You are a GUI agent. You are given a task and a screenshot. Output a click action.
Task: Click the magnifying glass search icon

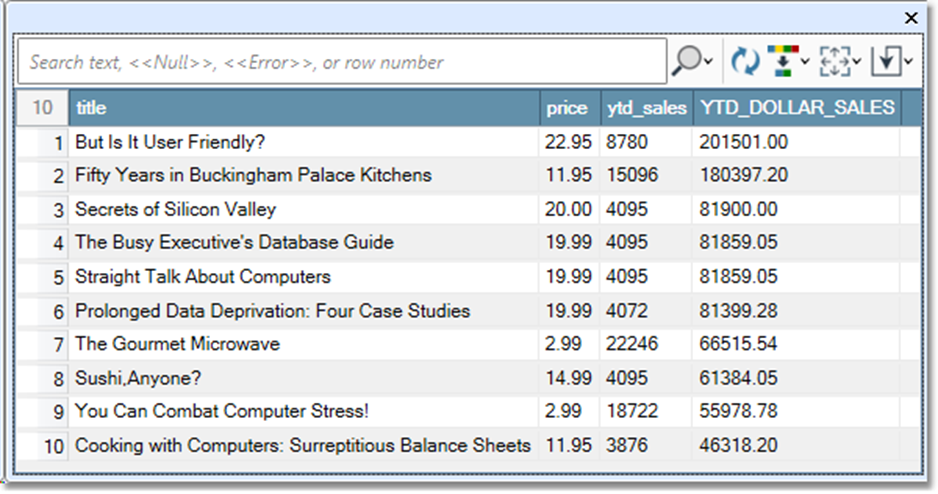(x=687, y=61)
